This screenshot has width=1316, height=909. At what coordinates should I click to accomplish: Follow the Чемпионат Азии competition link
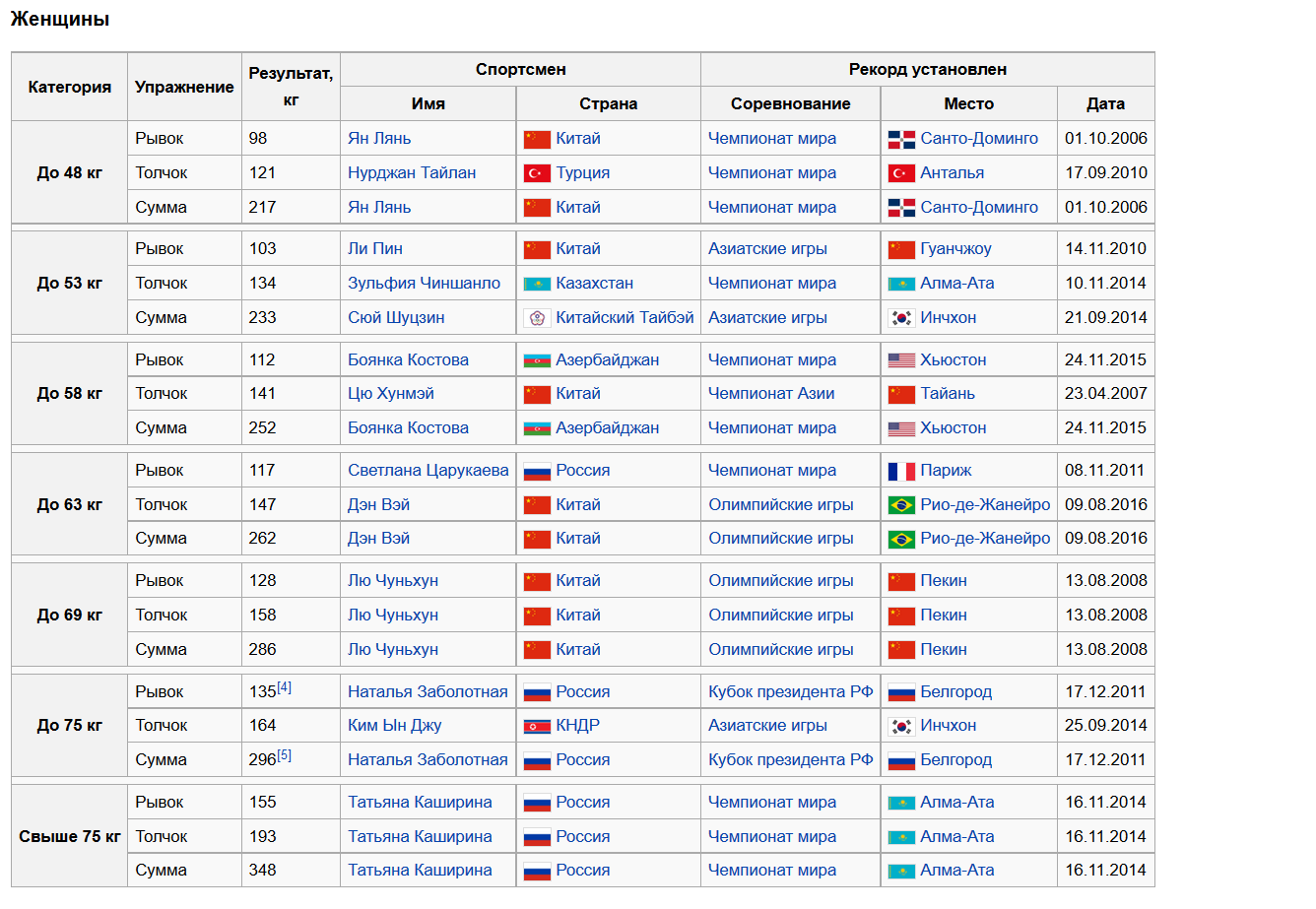pyautogui.click(x=771, y=394)
